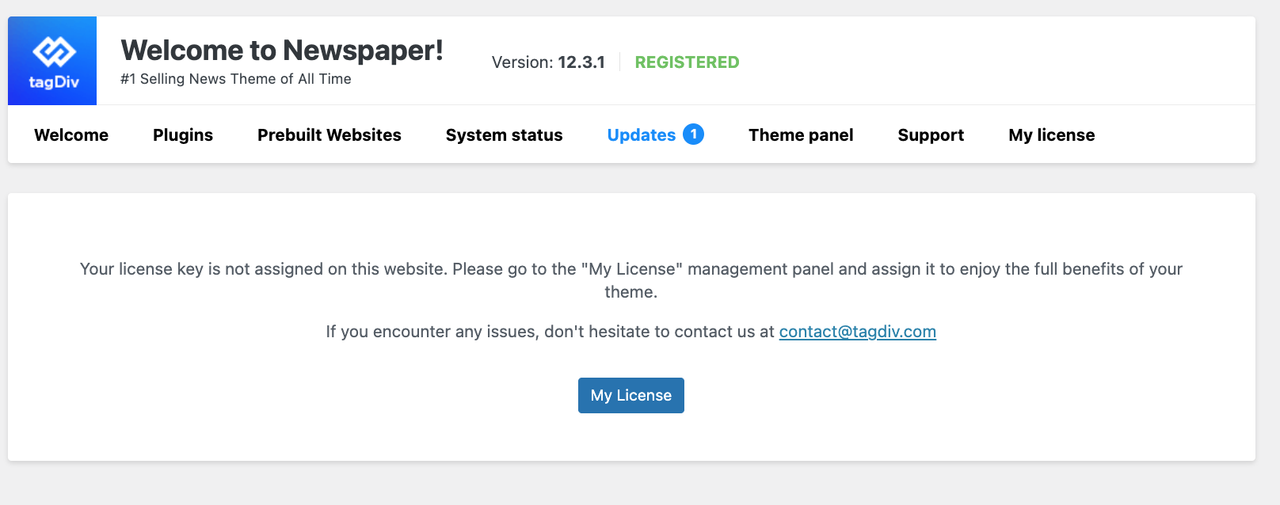This screenshot has height=505, width=1280.
Task: Click the license key not assigned message
Action: [x=631, y=281]
